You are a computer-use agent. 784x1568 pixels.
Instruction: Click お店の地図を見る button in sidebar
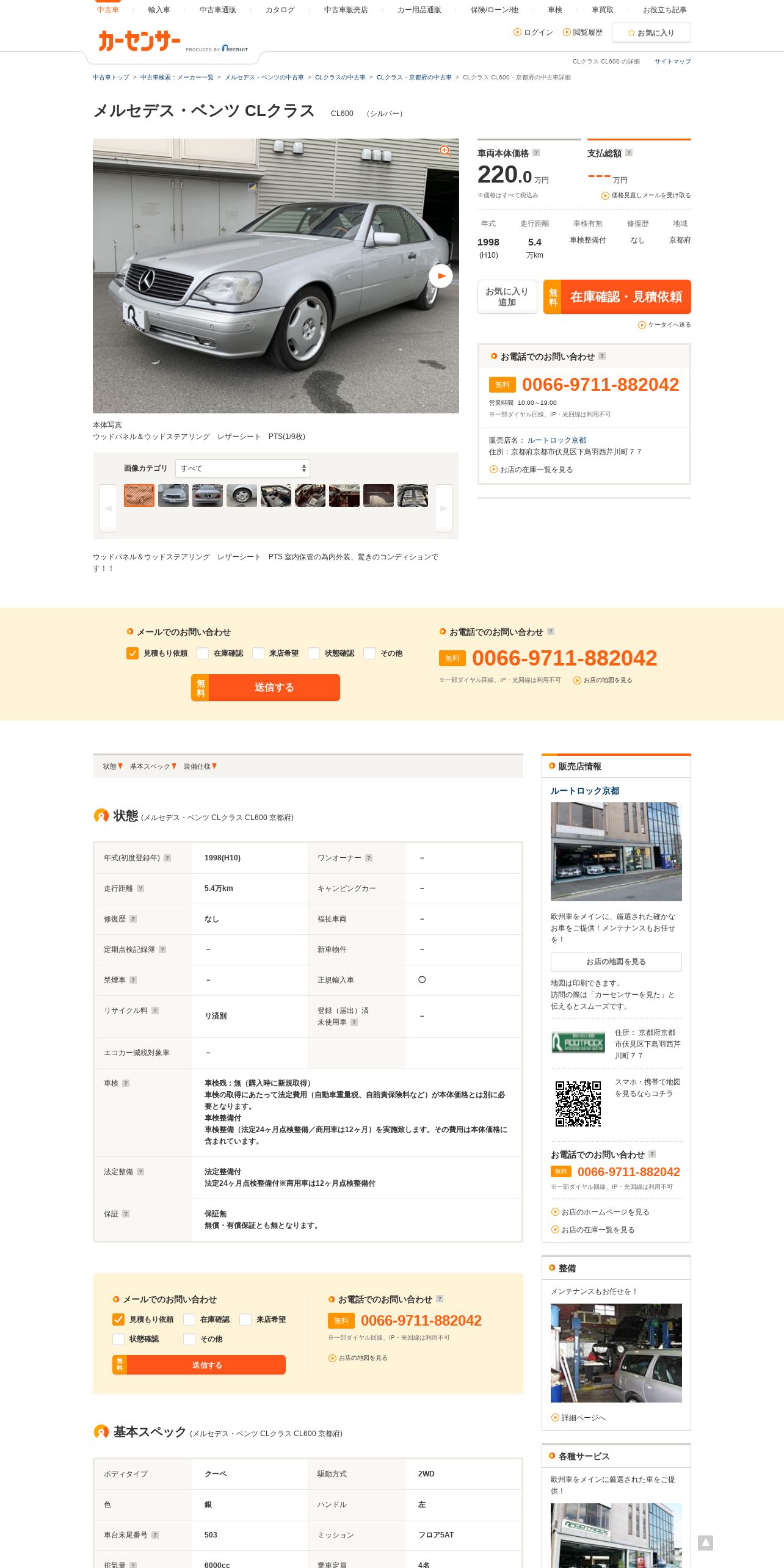tap(616, 962)
